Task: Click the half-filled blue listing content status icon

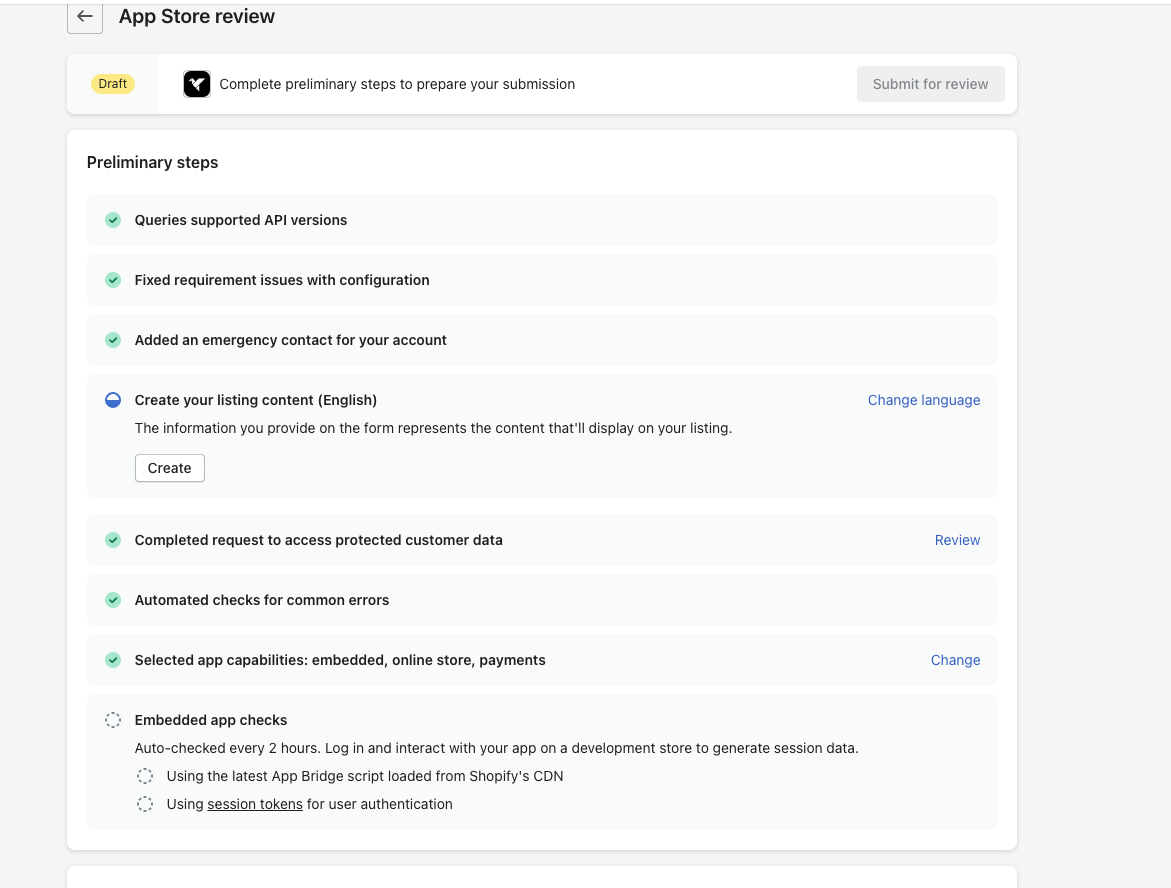Action: pyautogui.click(x=113, y=400)
